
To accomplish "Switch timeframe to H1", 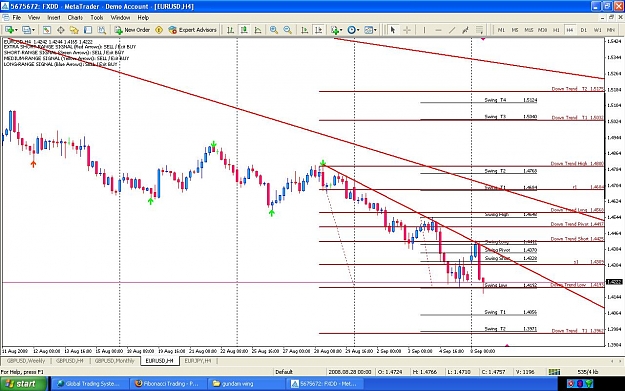I will [x=556, y=30].
